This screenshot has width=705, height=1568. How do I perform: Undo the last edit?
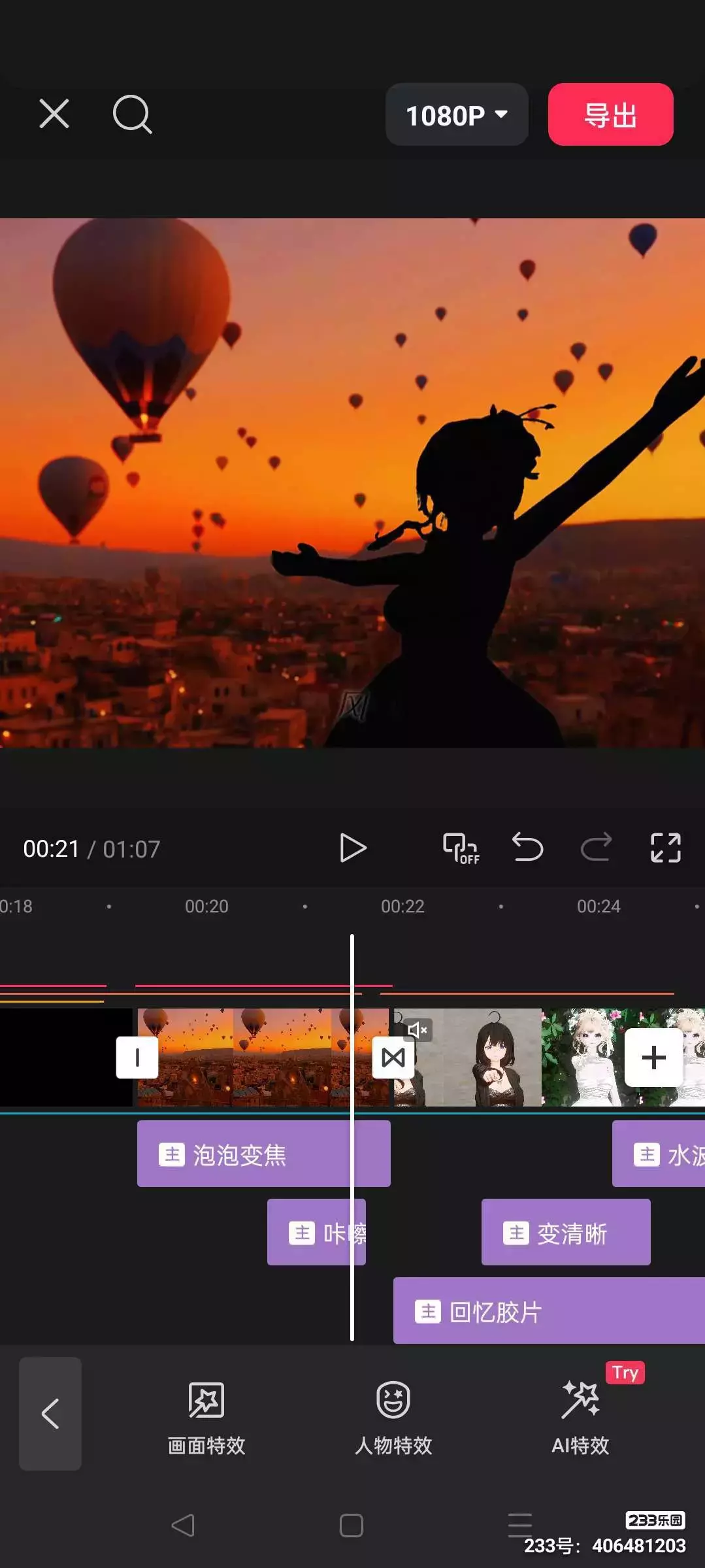click(528, 848)
